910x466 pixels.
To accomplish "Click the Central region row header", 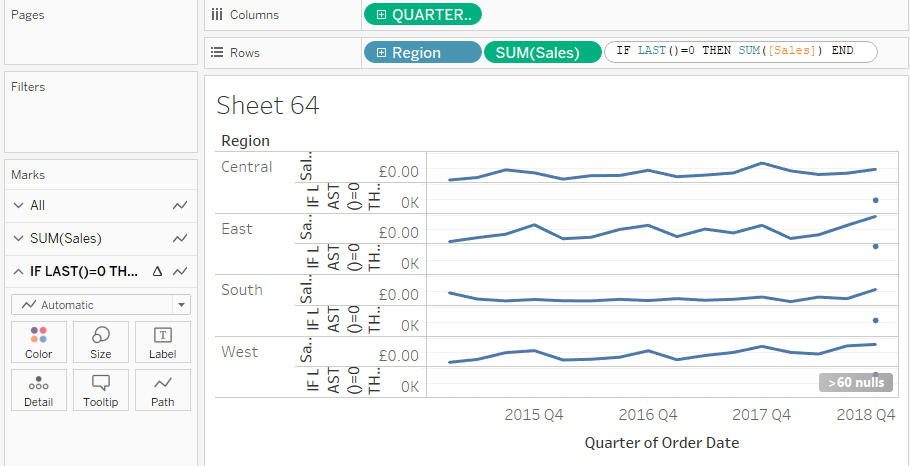I will pos(247,167).
